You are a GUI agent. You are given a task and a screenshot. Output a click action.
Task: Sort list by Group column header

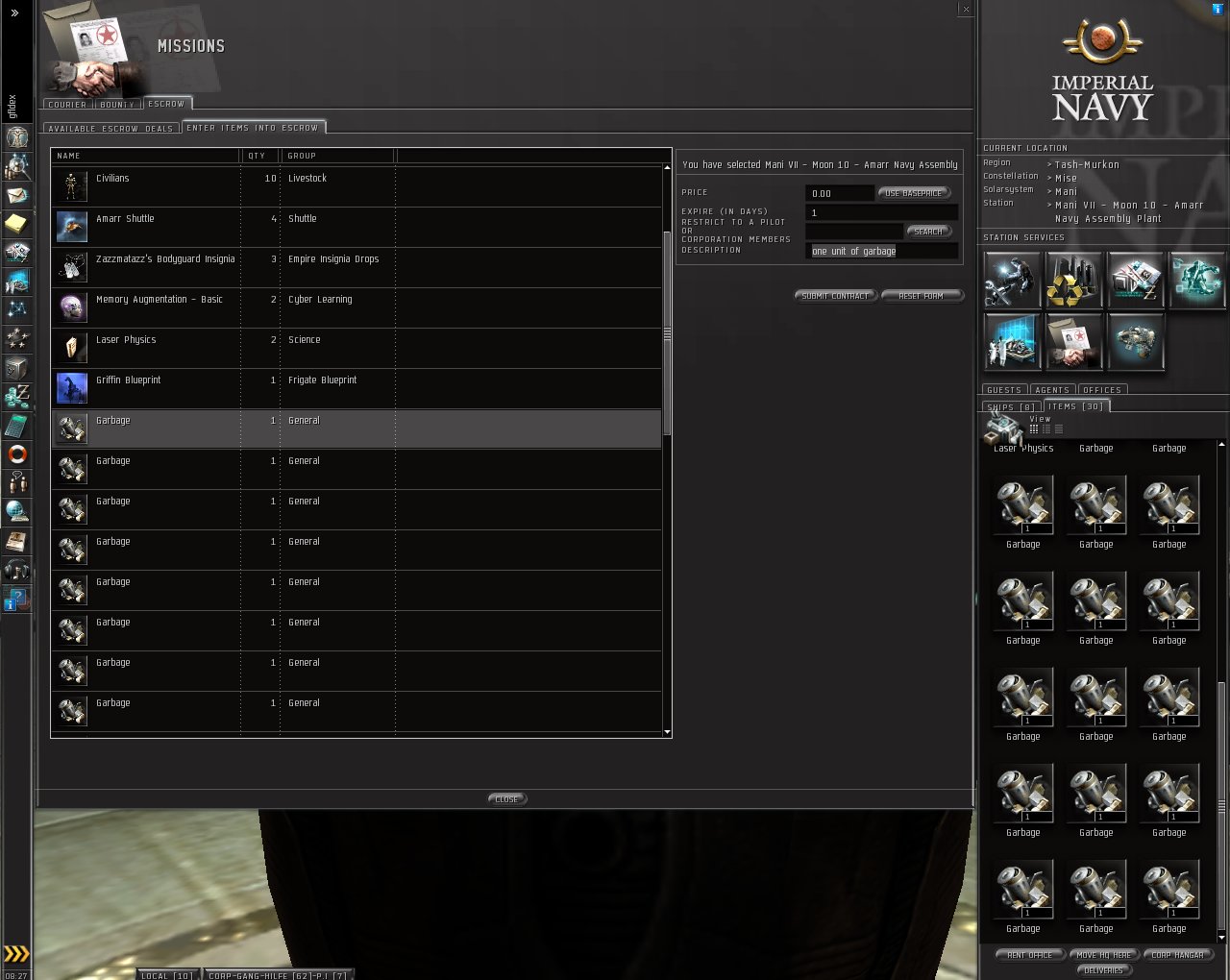338,156
